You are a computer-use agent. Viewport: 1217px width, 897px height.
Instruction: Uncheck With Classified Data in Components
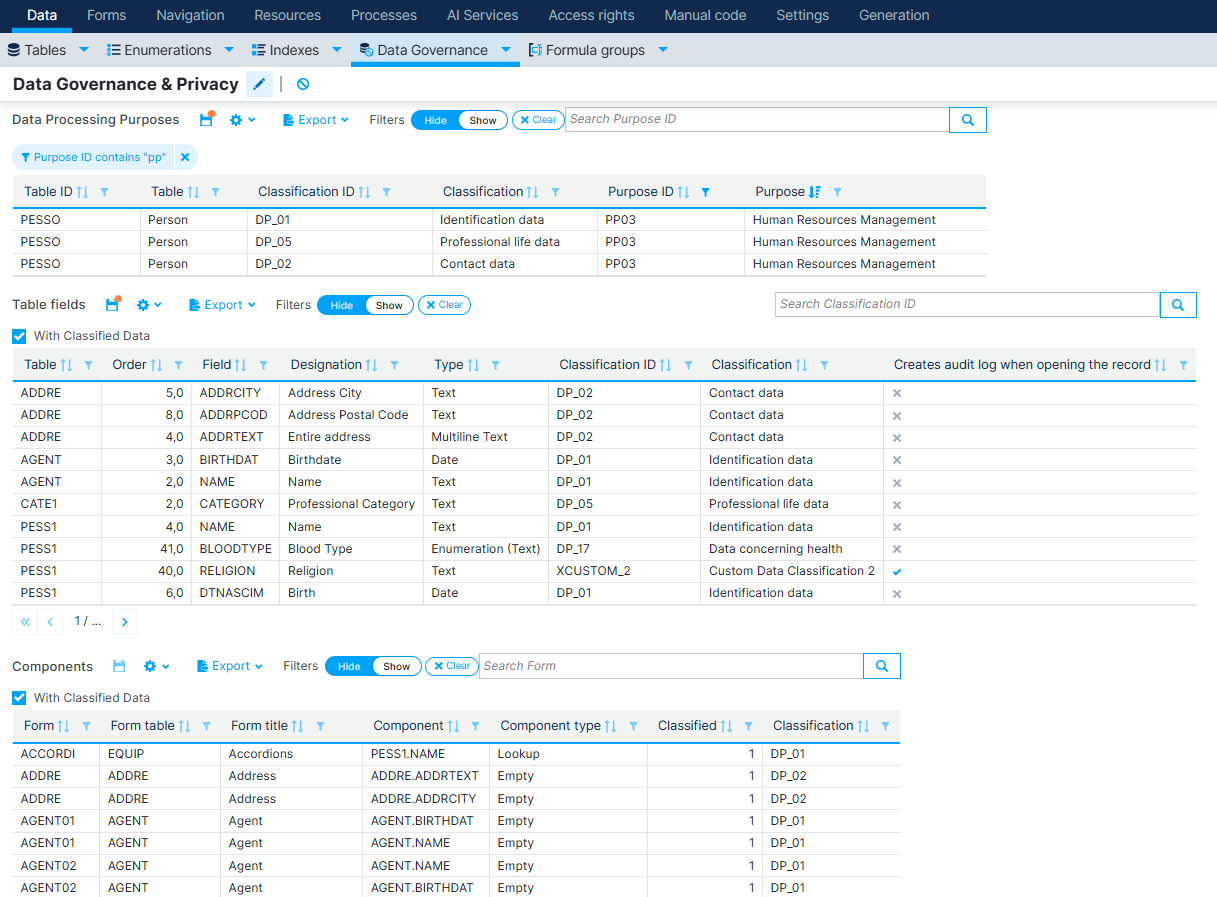point(19,697)
